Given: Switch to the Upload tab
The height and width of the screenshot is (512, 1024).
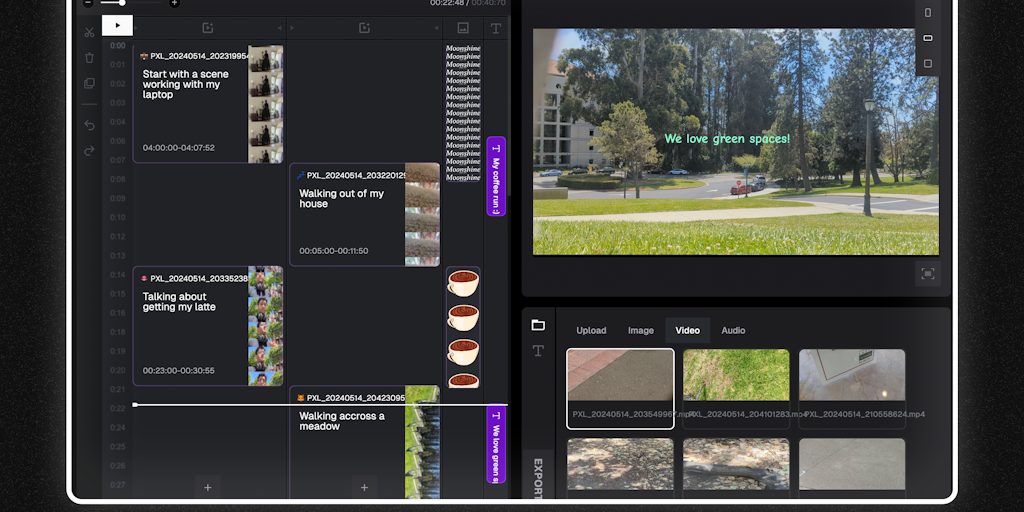Looking at the screenshot, I should coord(591,330).
